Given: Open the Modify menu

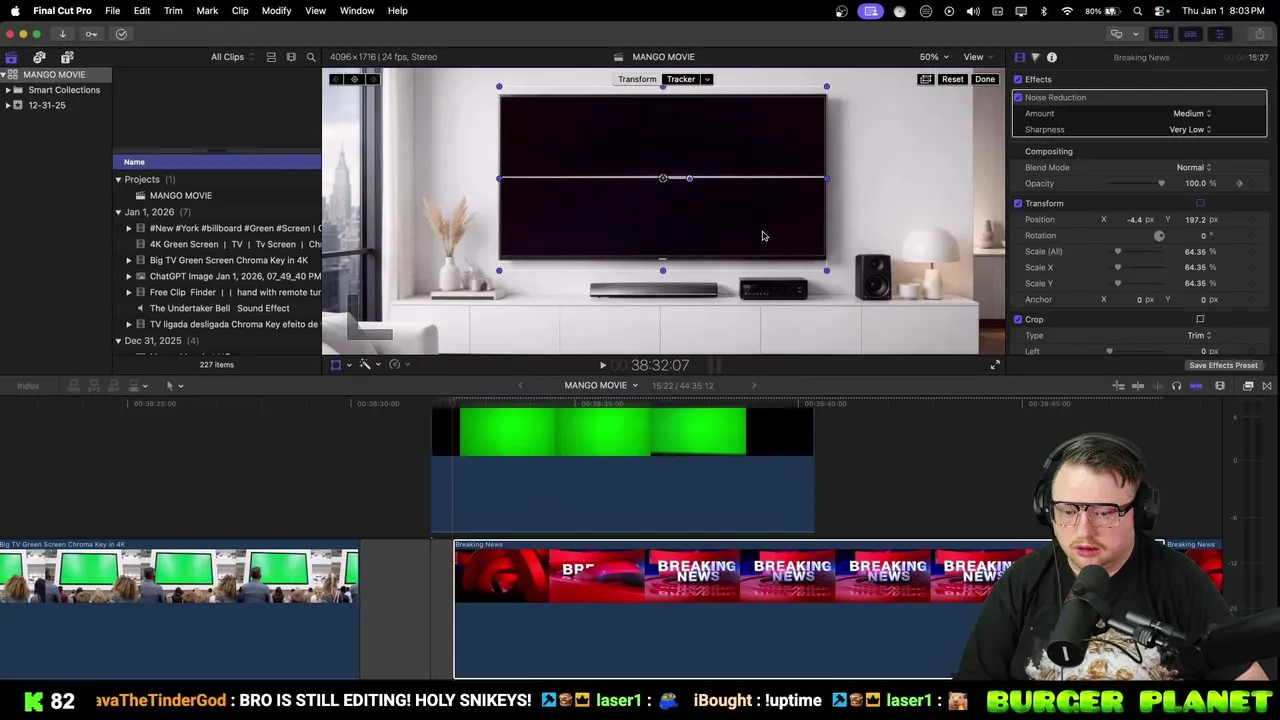Looking at the screenshot, I should click(276, 11).
